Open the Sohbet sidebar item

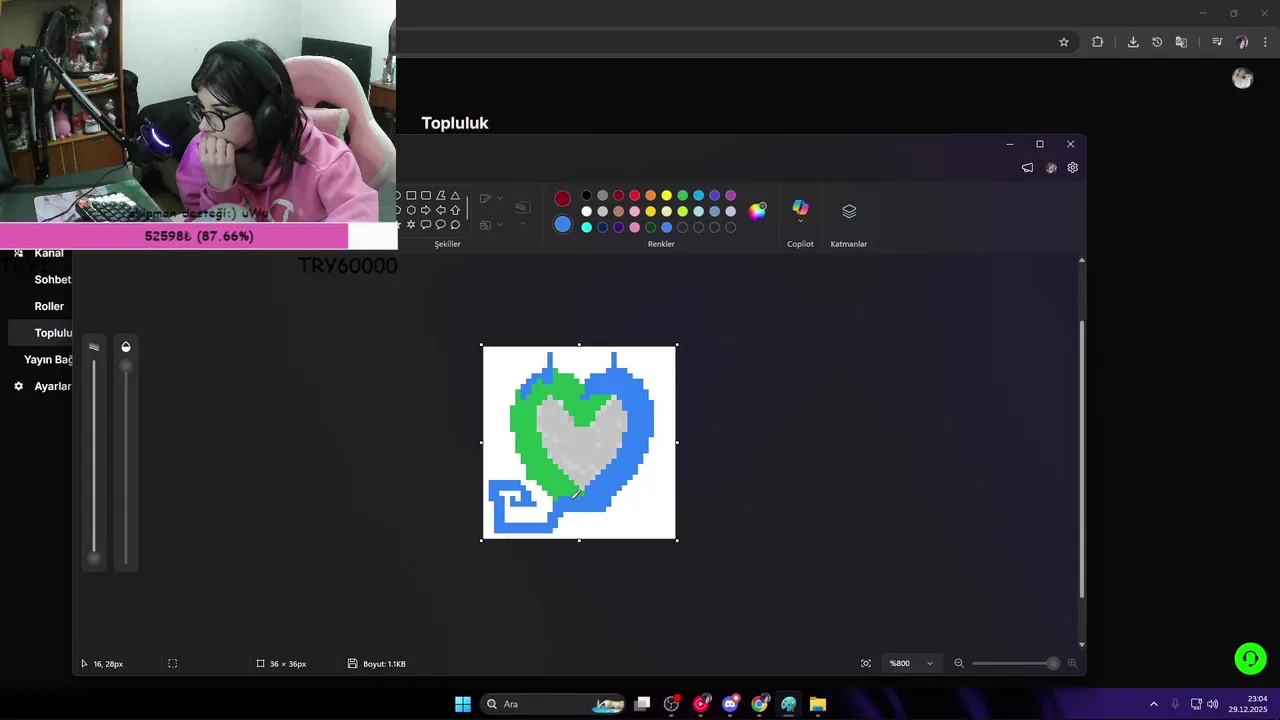coord(52,280)
